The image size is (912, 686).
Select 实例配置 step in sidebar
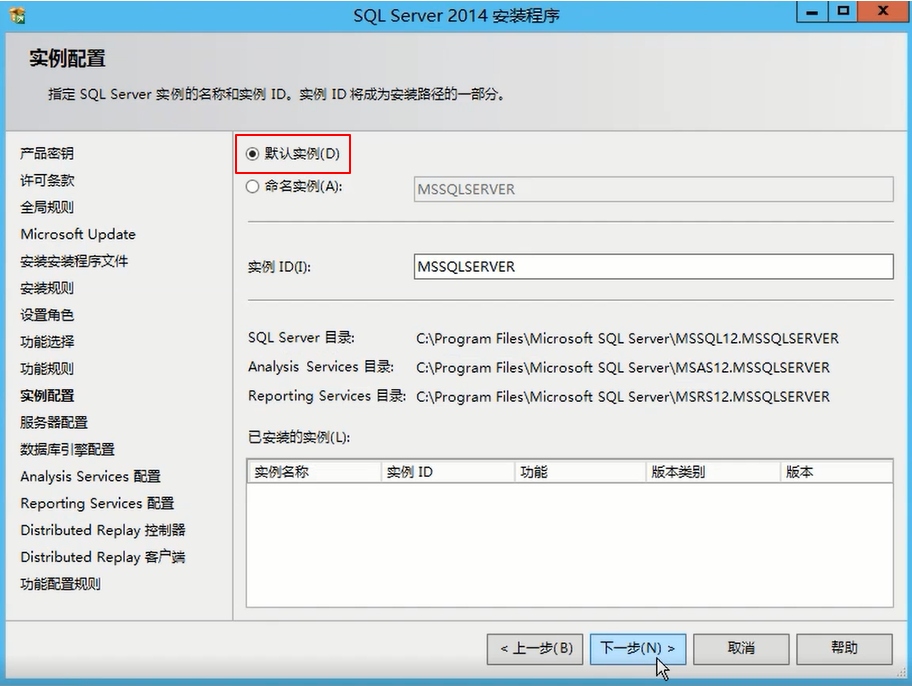(x=47, y=396)
